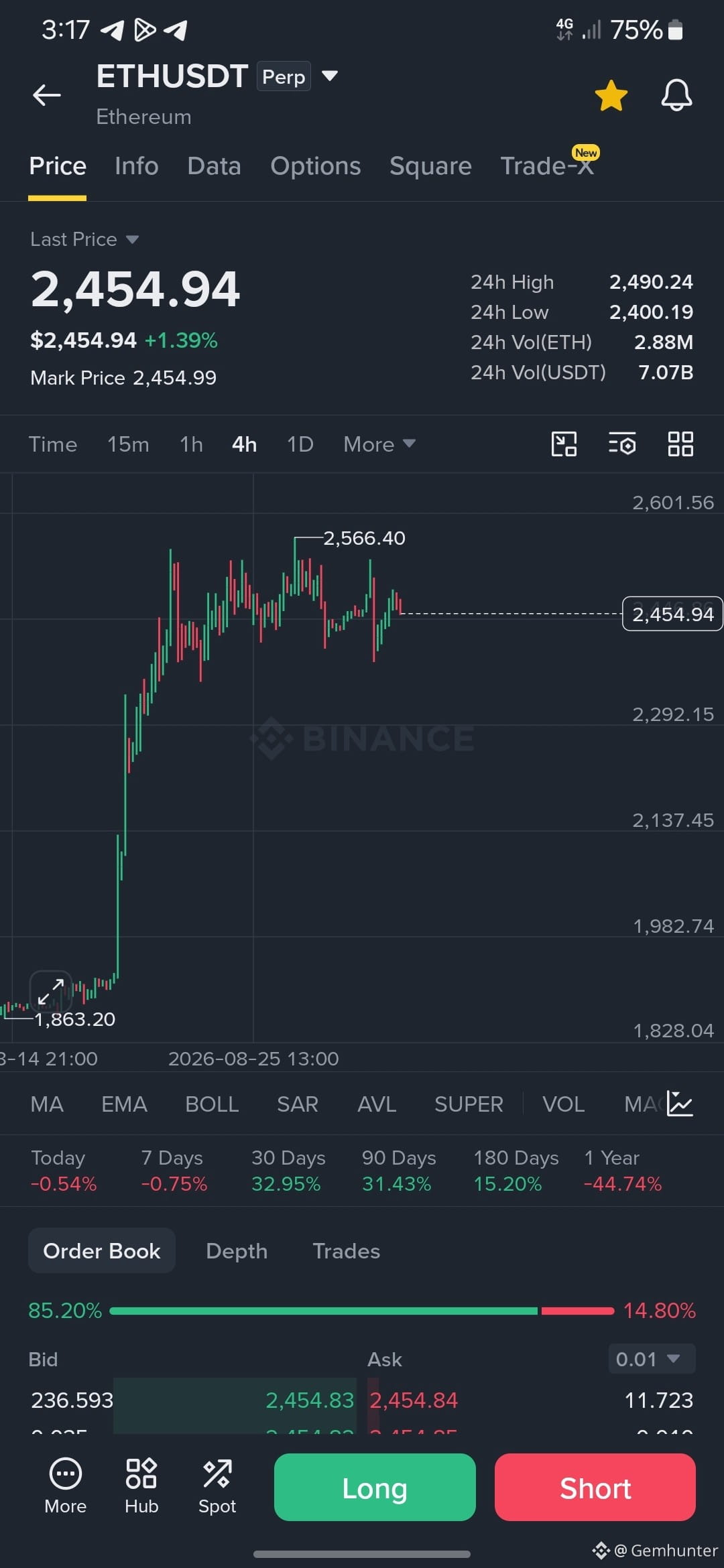Open order book 0.01 precision dropdown
This screenshot has width=724, height=1568.
click(652, 1359)
